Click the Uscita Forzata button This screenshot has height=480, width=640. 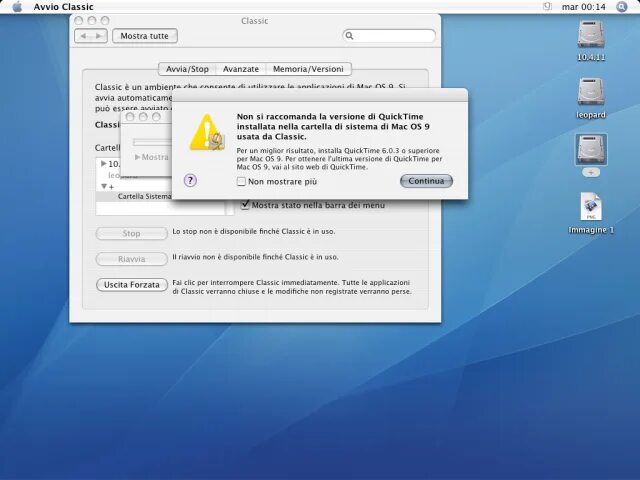[x=131, y=284]
